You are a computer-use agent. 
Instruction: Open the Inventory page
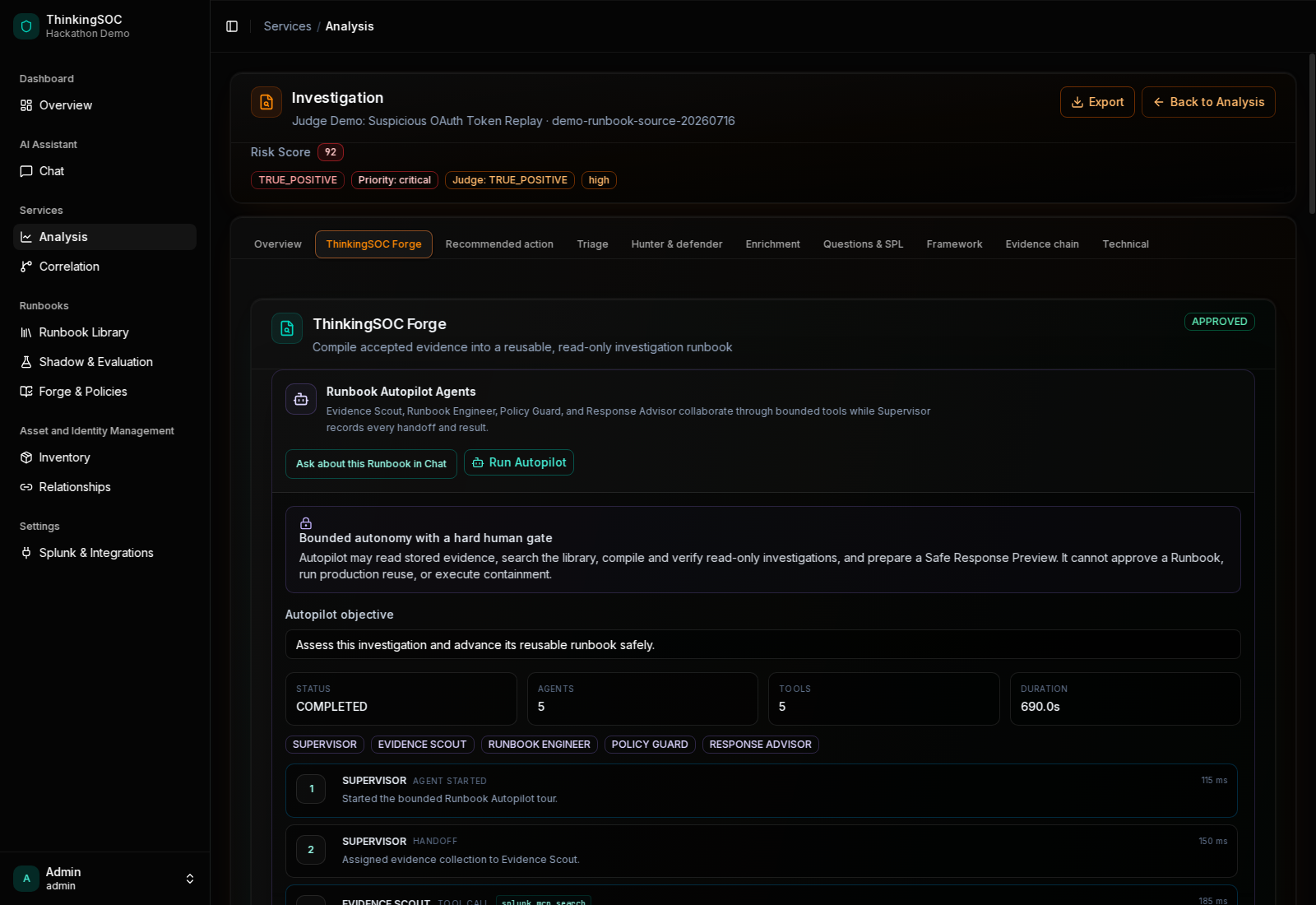click(104, 457)
